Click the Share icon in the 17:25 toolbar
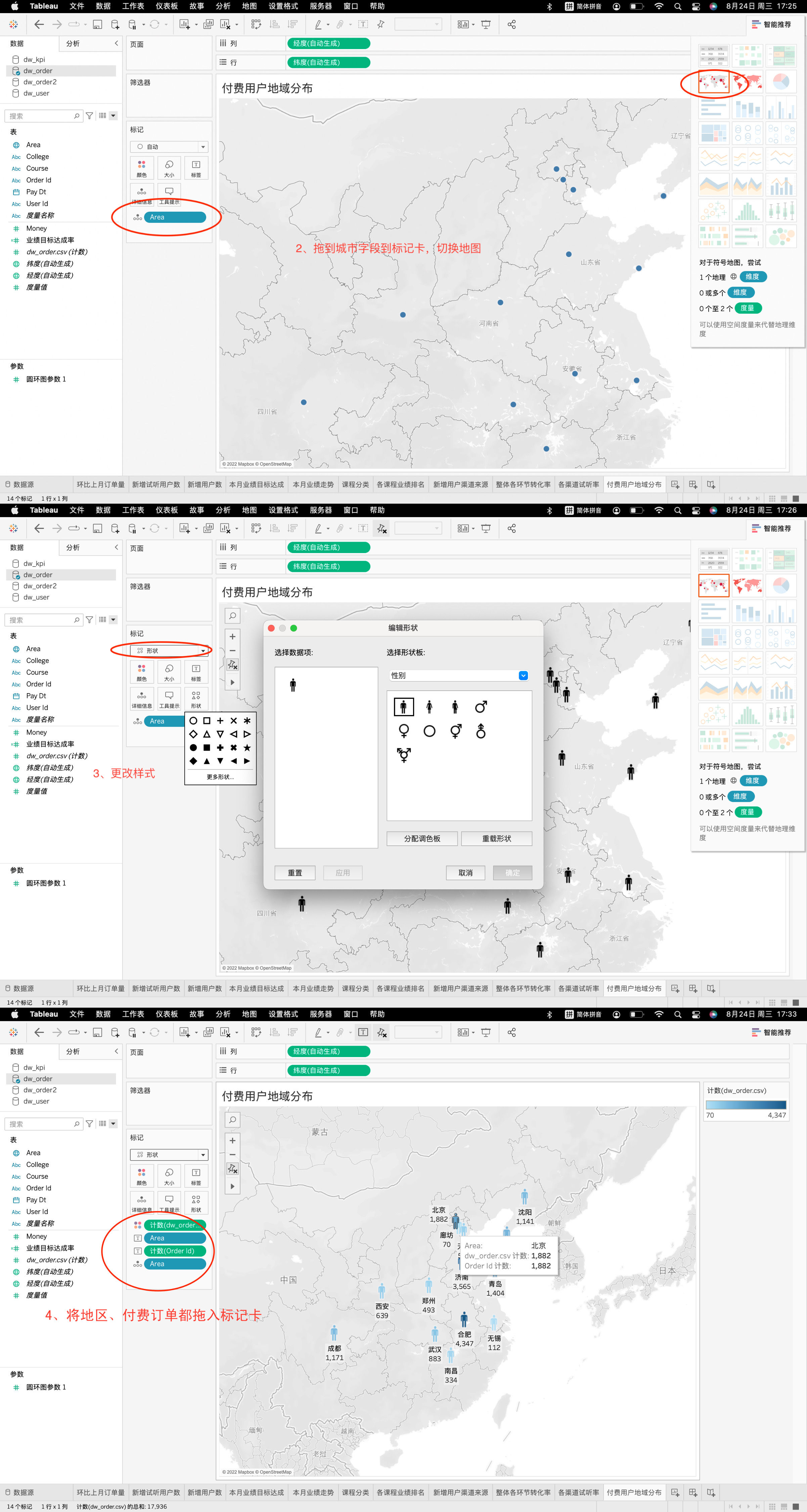This screenshot has width=807, height=1512. (x=511, y=24)
